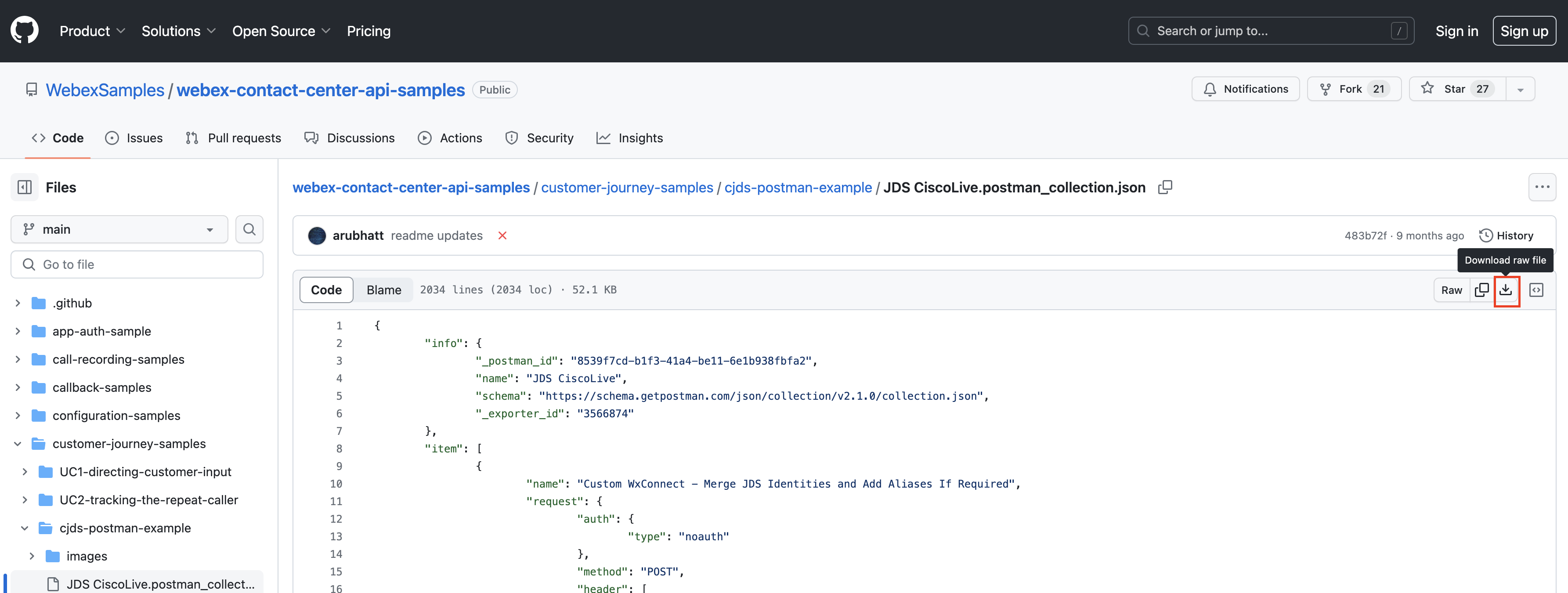Open the app-auth-sample folder
The image size is (1568, 593).
(101, 331)
